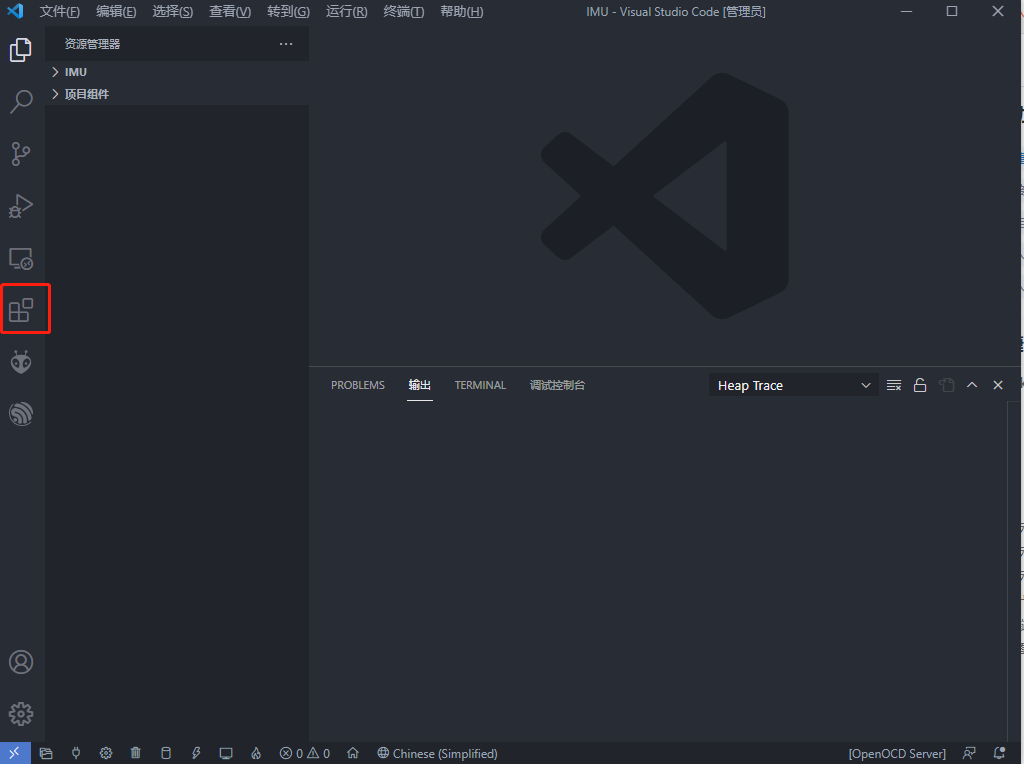Switch to the 输出 tab
This screenshot has width=1024, height=764.
click(x=420, y=385)
